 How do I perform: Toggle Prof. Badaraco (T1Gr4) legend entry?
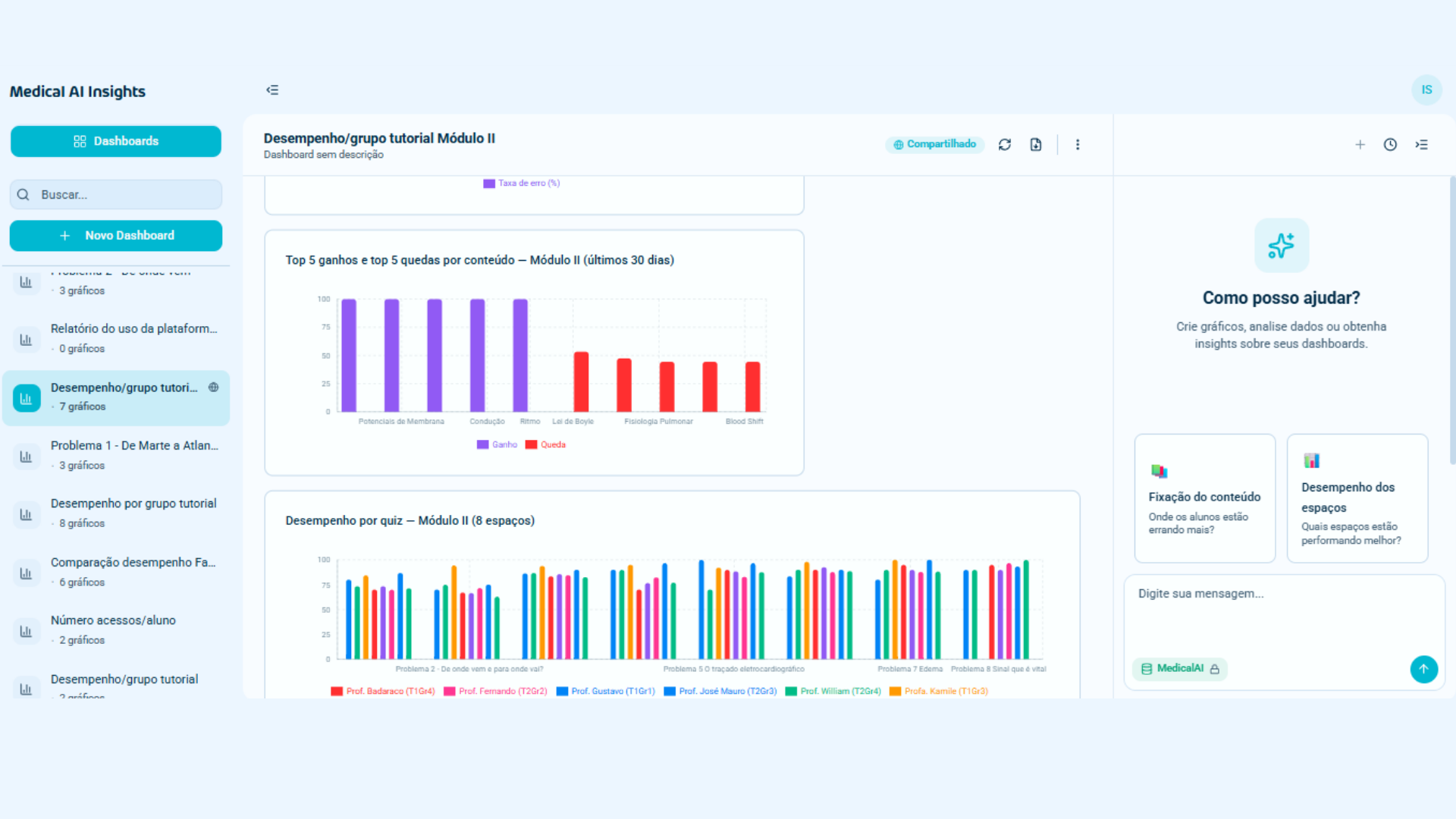click(383, 691)
